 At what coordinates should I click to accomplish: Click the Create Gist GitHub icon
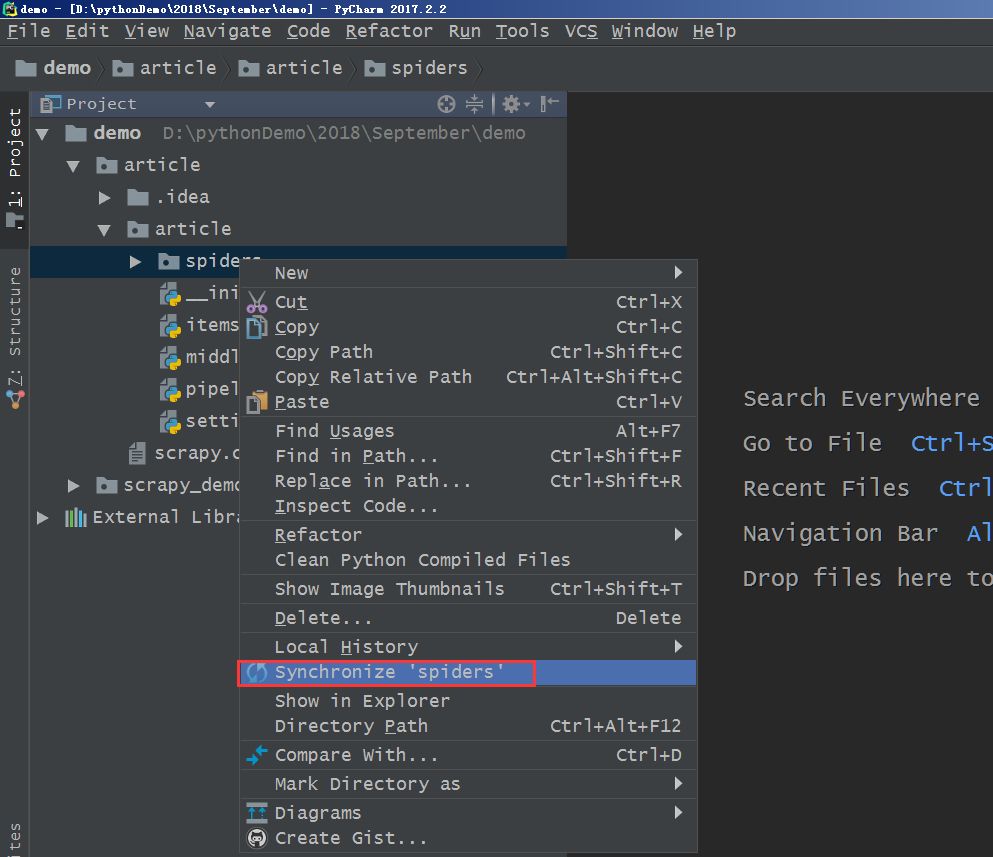pos(256,838)
